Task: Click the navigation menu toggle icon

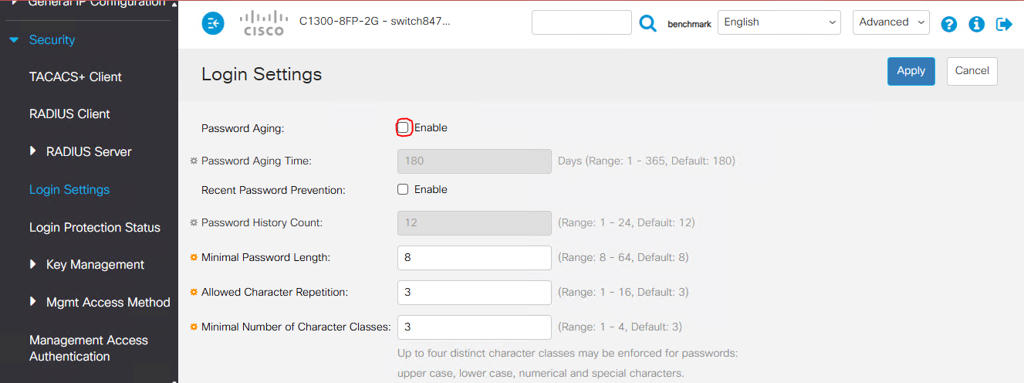Action: point(213,24)
